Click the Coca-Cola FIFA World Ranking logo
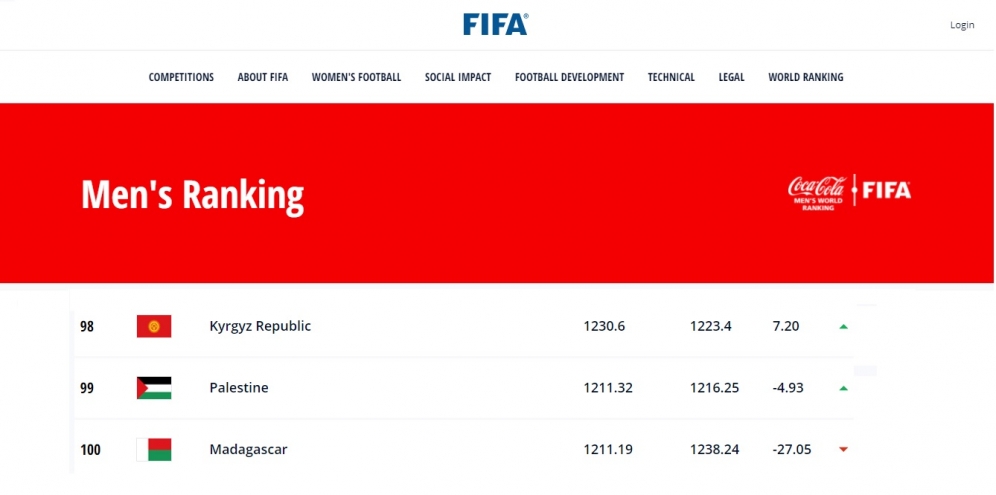This screenshot has height=495, width=996. pos(849,191)
